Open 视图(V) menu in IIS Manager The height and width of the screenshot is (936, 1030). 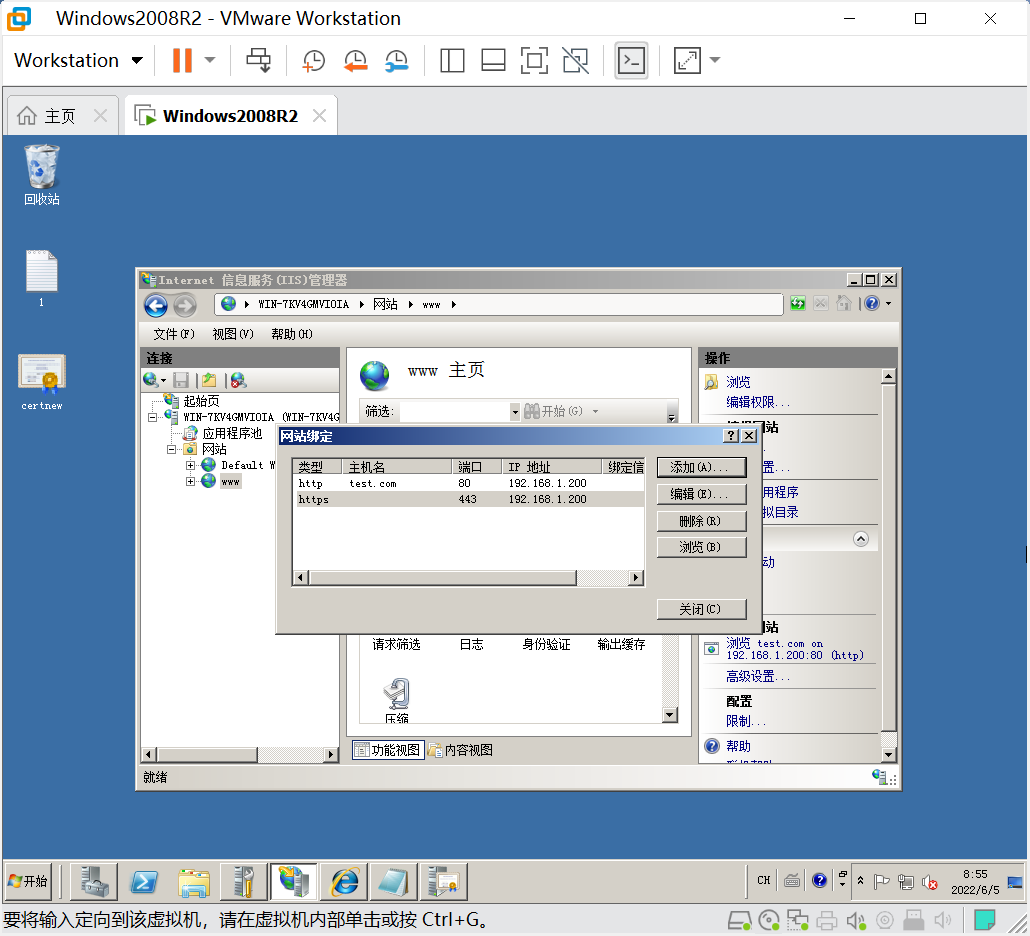(x=233, y=334)
